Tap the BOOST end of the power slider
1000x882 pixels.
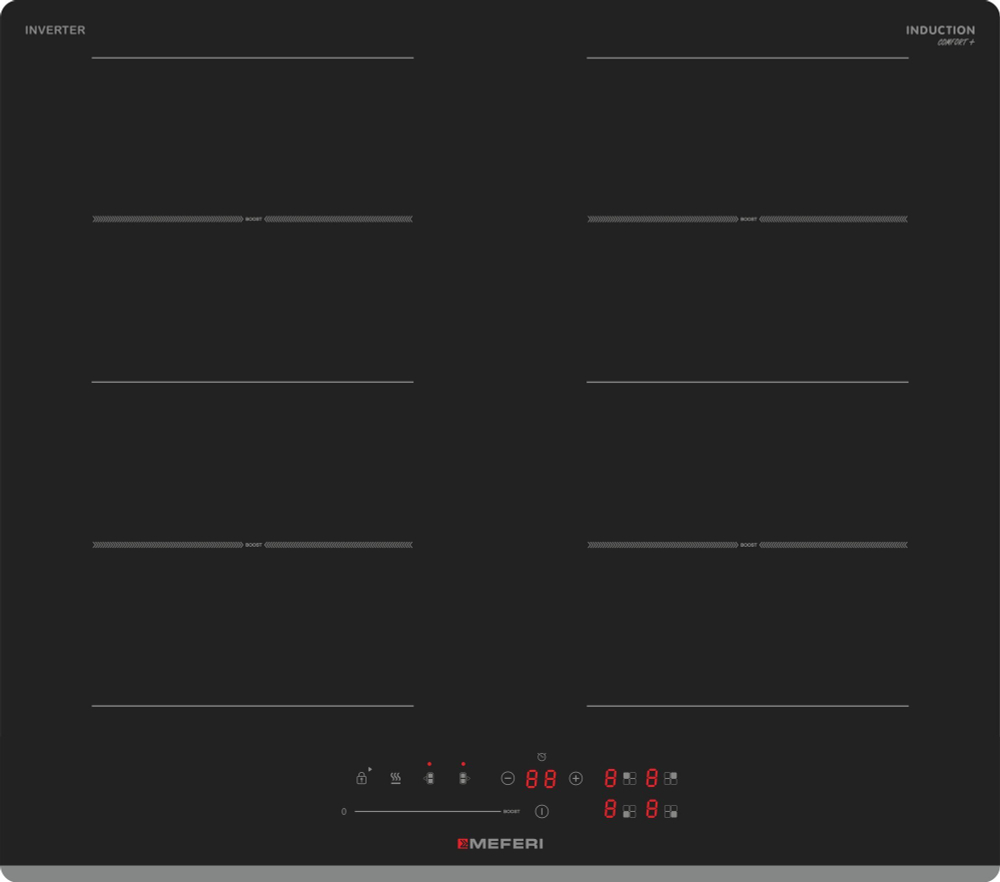coord(511,811)
